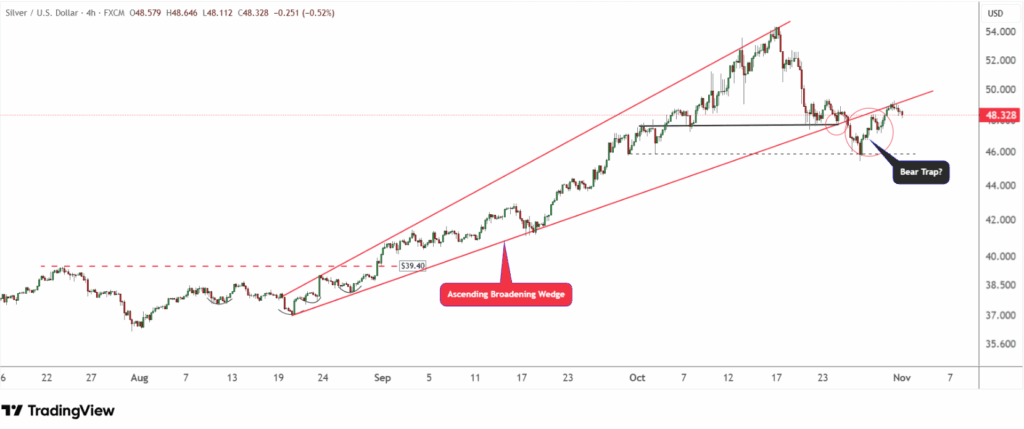
Task: Click the Nov label on time axis
Action: pyautogui.click(x=904, y=380)
